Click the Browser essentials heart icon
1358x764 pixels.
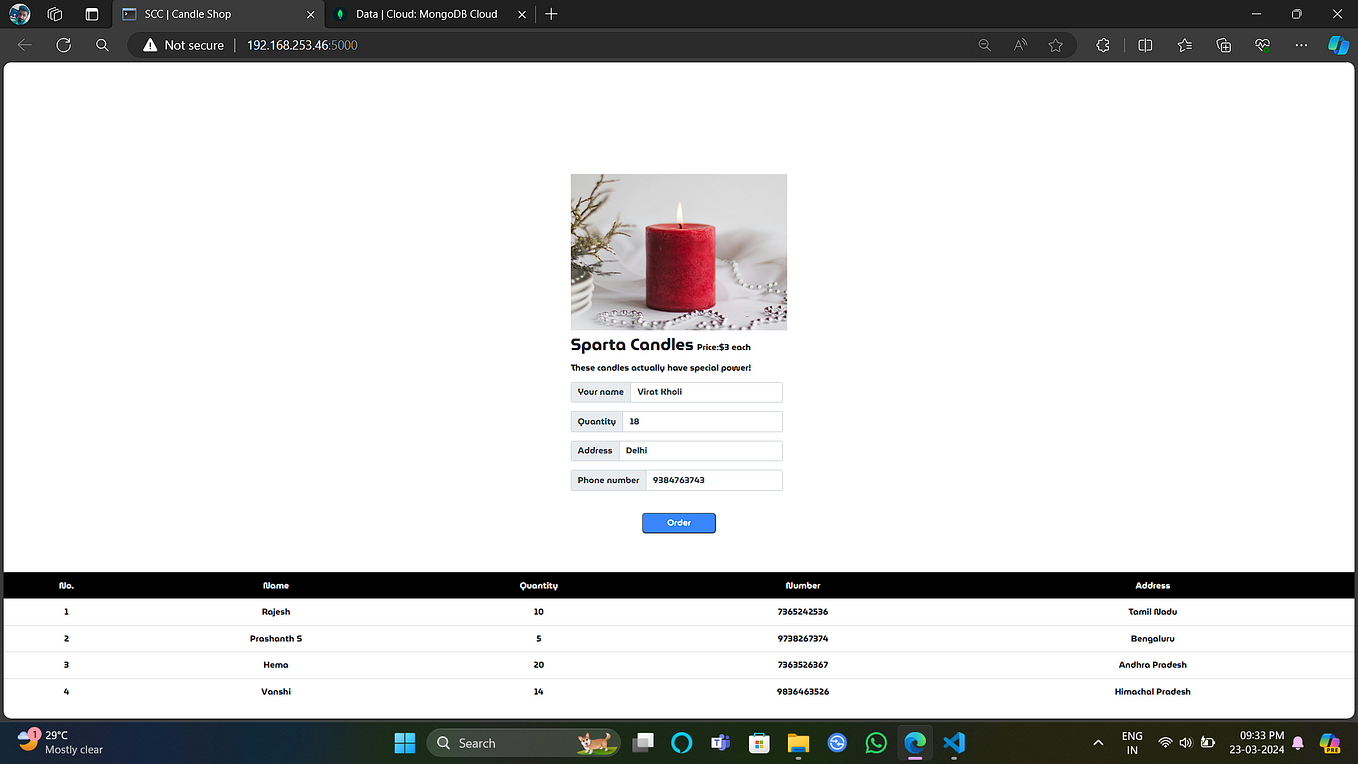coord(1261,45)
